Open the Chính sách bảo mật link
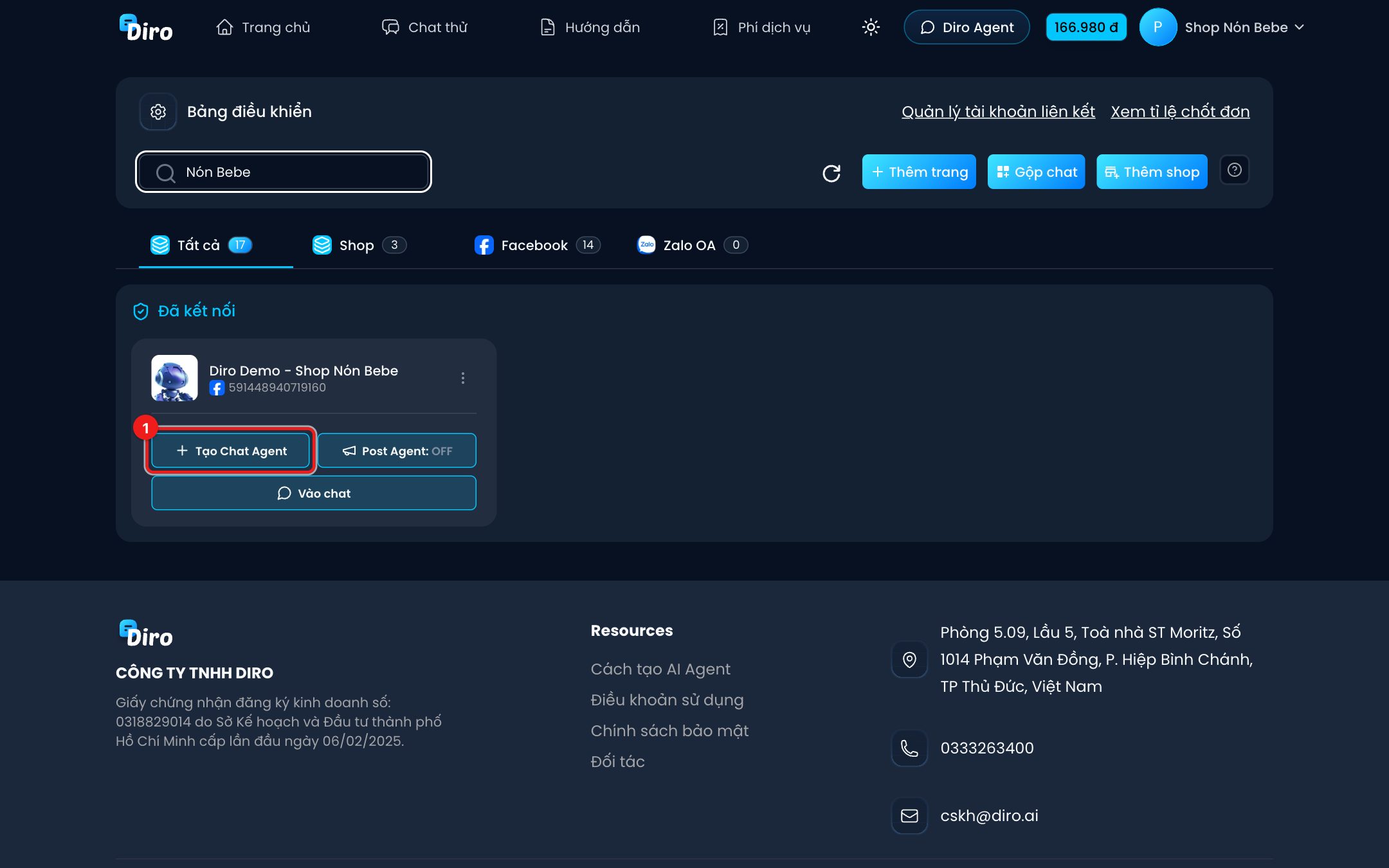The width and height of the screenshot is (1389, 868). 669,731
